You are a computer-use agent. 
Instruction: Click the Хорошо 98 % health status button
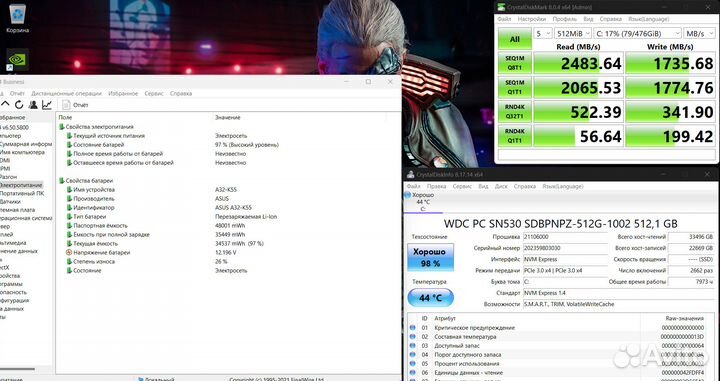coord(430,258)
